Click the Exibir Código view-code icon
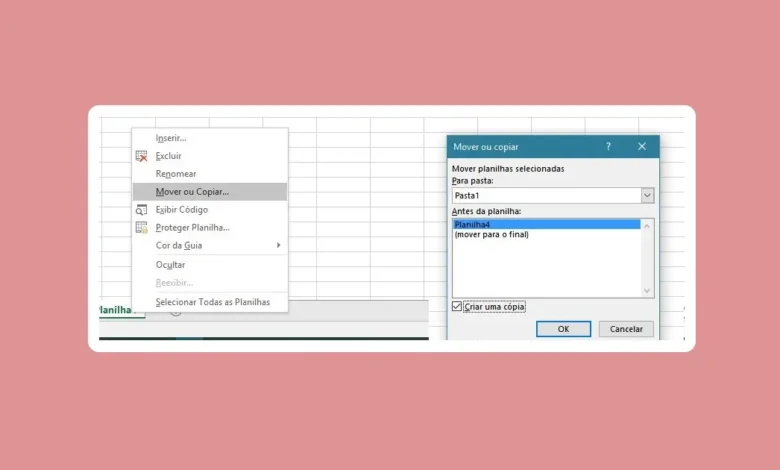The height and width of the screenshot is (470, 780). coord(142,210)
